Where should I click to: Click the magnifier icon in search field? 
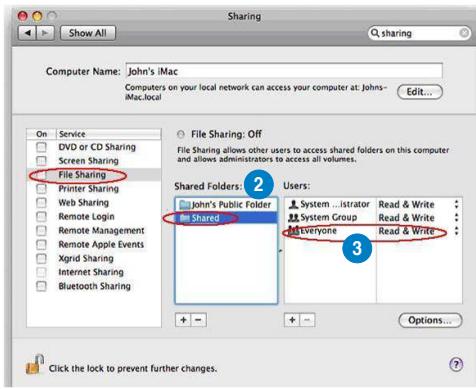pyautogui.click(x=375, y=33)
